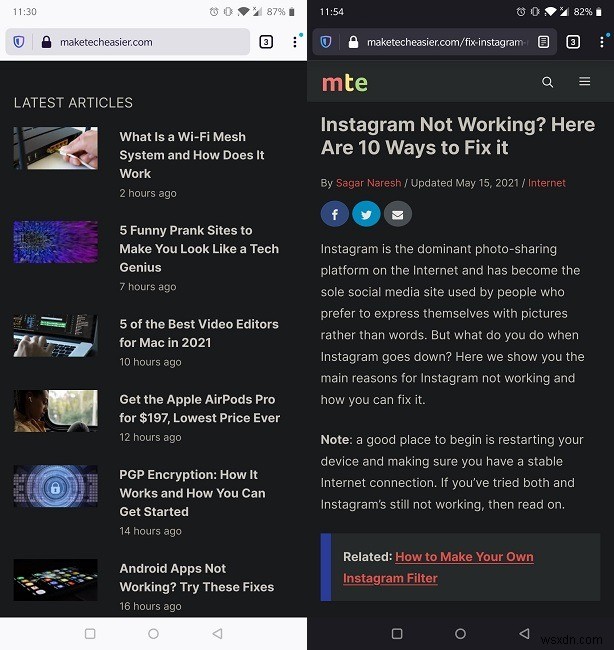Image resolution: width=614 pixels, height=650 pixels.
Task: Click the '2 hours ago' timestamp
Action: click(148, 193)
